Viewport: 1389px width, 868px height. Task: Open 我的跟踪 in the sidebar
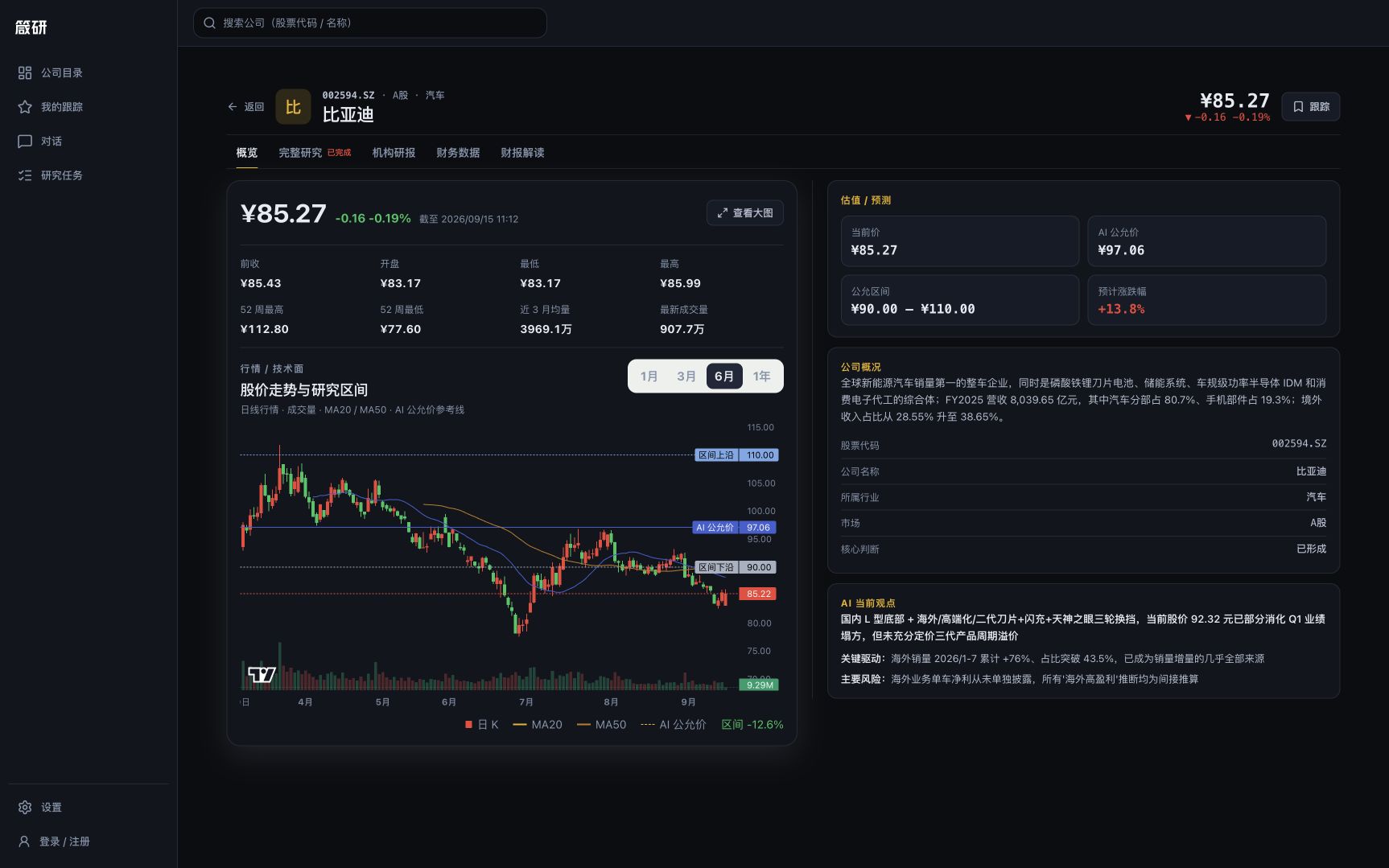coord(89,107)
